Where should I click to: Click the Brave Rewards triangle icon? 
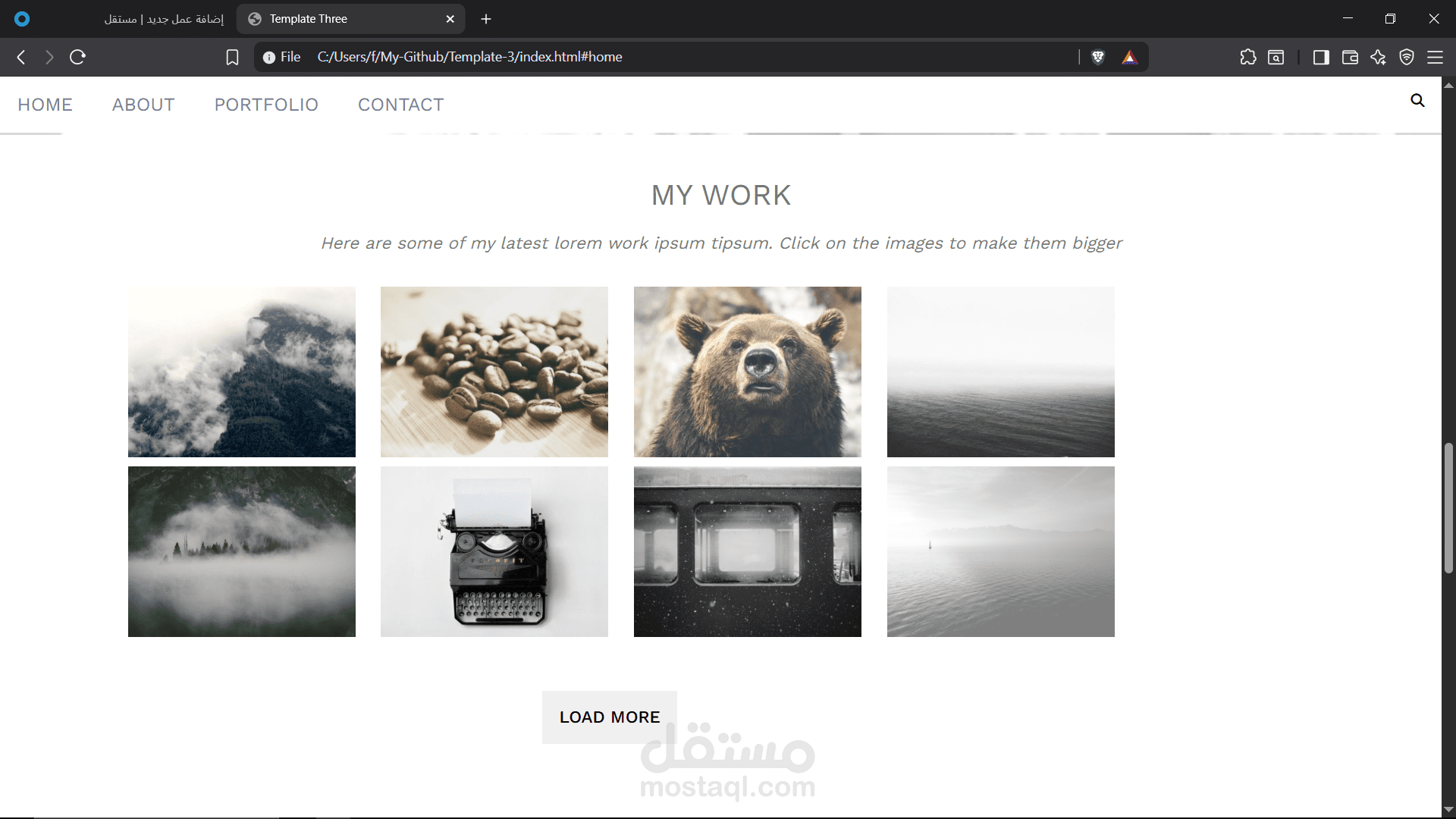[x=1129, y=57]
